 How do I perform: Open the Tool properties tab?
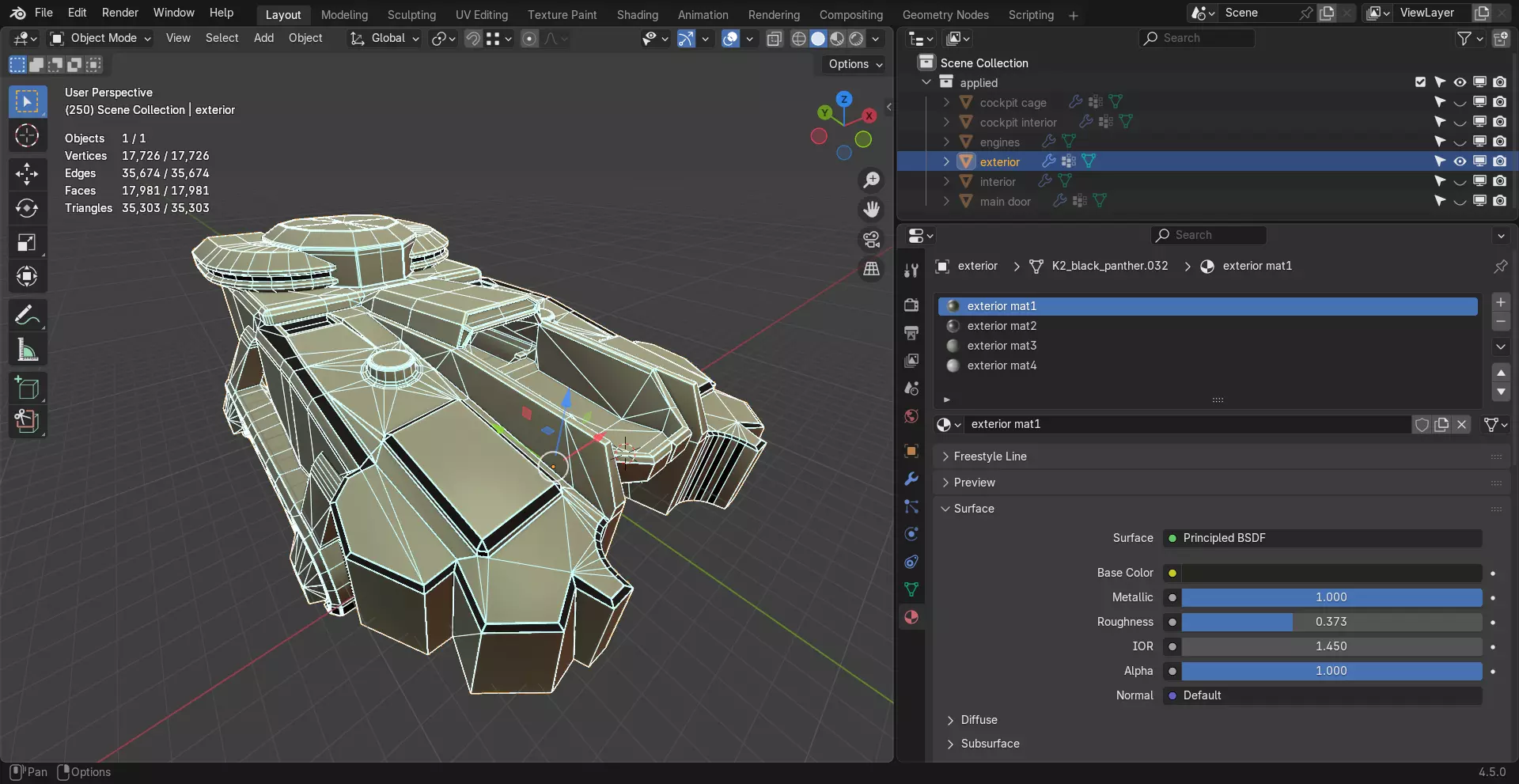pos(911,271)
